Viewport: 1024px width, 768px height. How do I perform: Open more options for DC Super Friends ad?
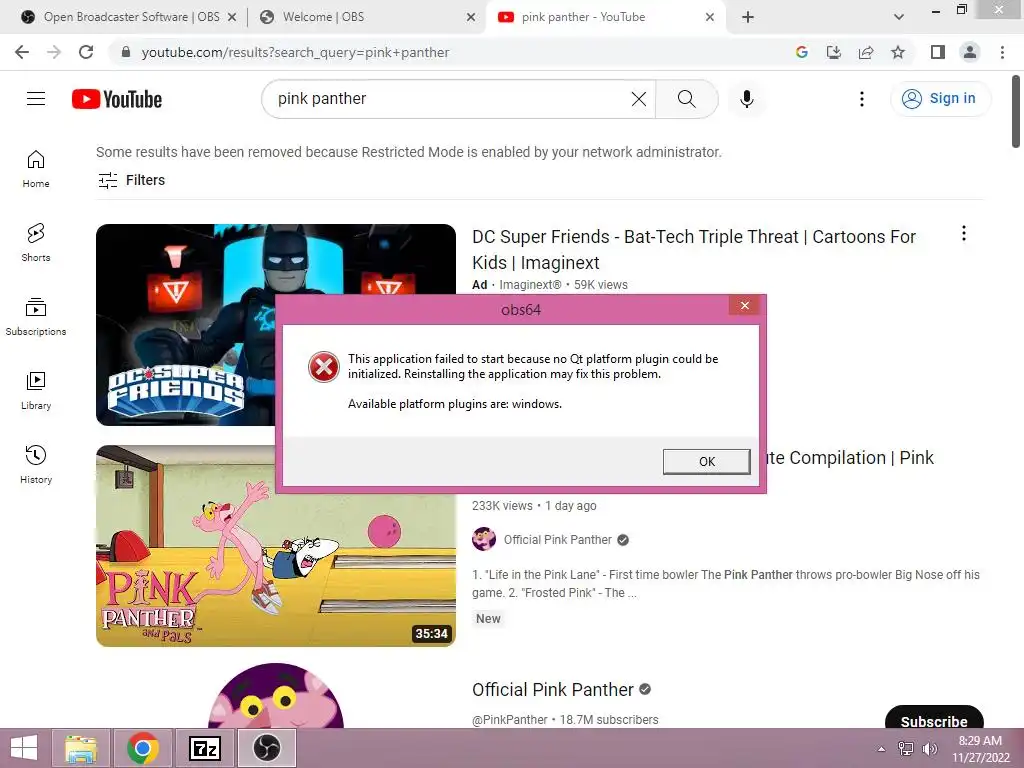[x=964, y=233]
